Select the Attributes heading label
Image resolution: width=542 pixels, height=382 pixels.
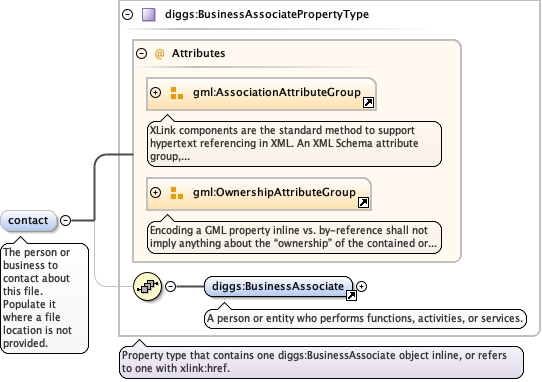[x=198, y=53]
